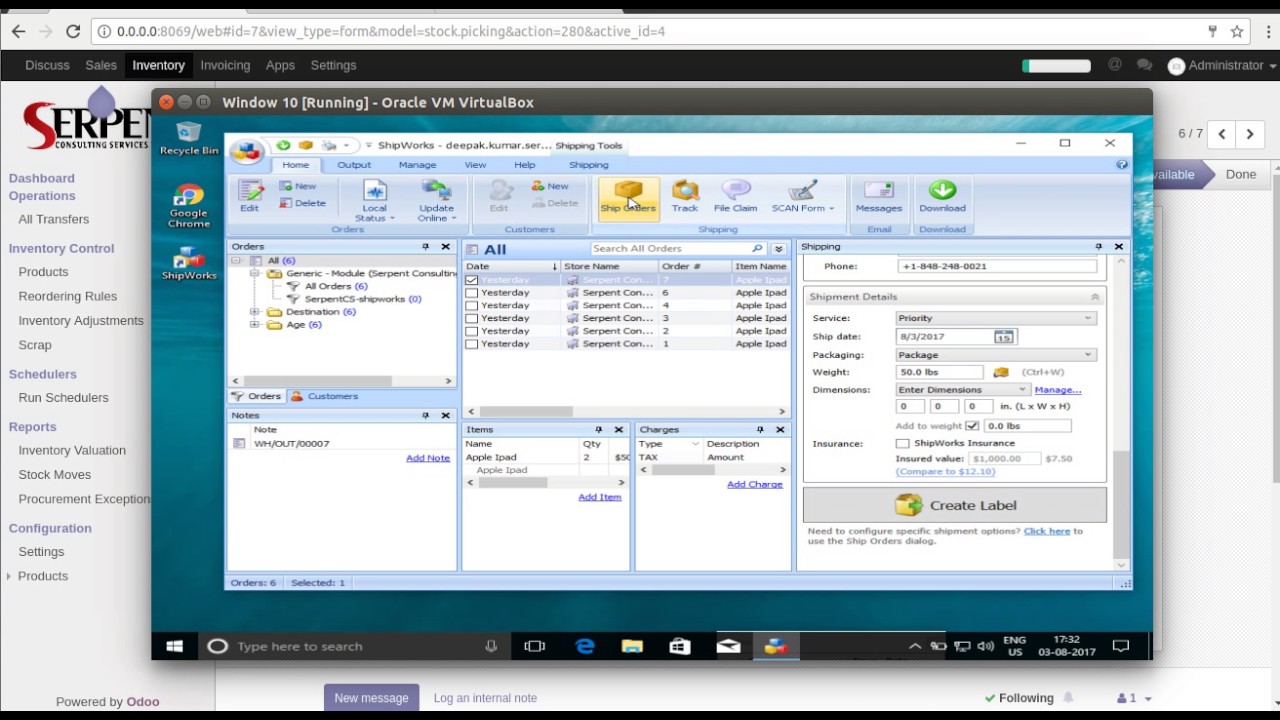The height and width of the screenshot is (720, 1280).
Task: Click the help question mark icon
Action: pos(1122,165)
